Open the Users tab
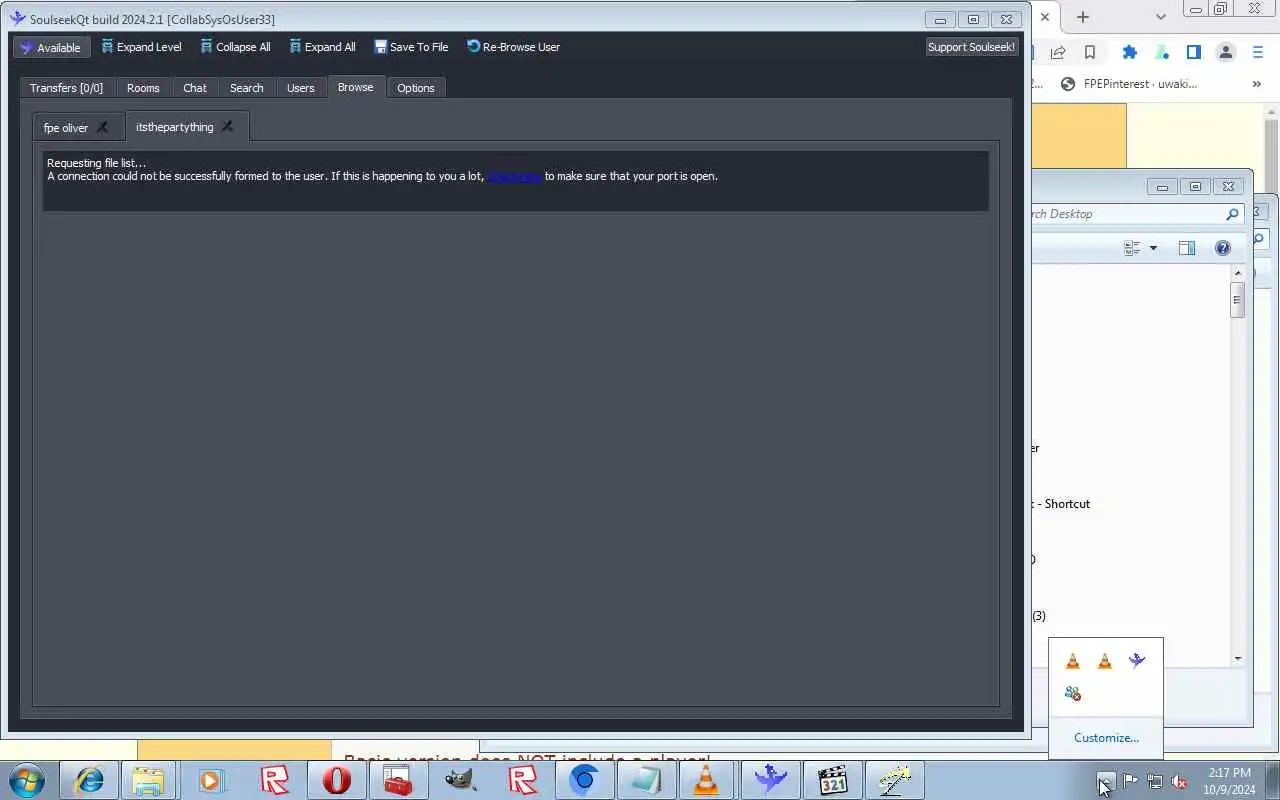1280x800 pixels. pos(301,88)
